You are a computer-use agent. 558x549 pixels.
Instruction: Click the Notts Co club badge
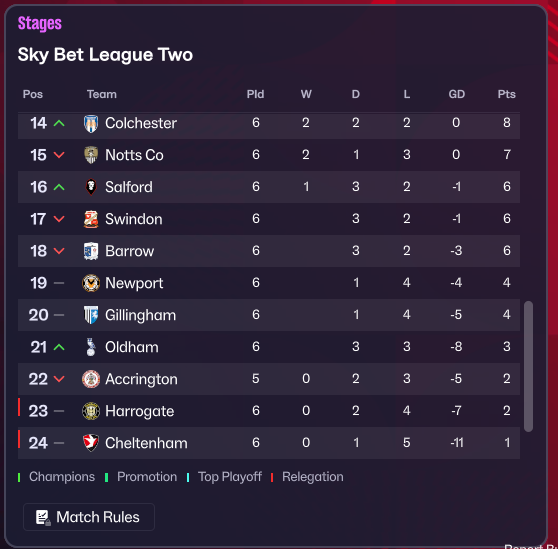(91, 155)
